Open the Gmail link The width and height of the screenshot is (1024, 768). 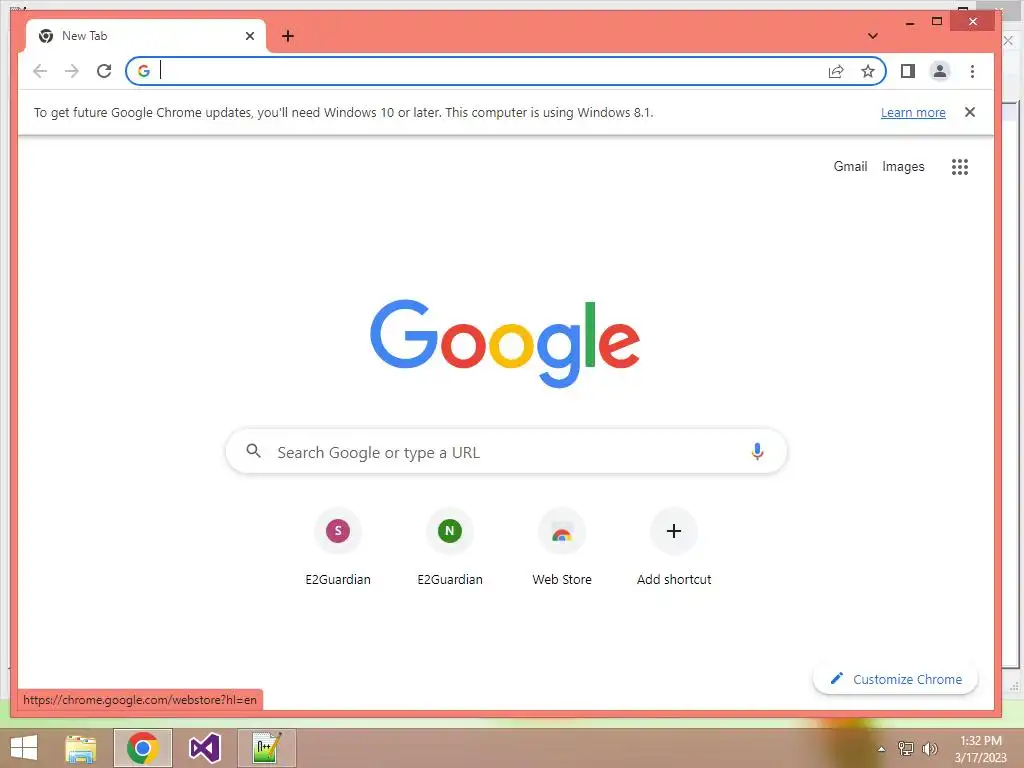click(x=850, y=167)
